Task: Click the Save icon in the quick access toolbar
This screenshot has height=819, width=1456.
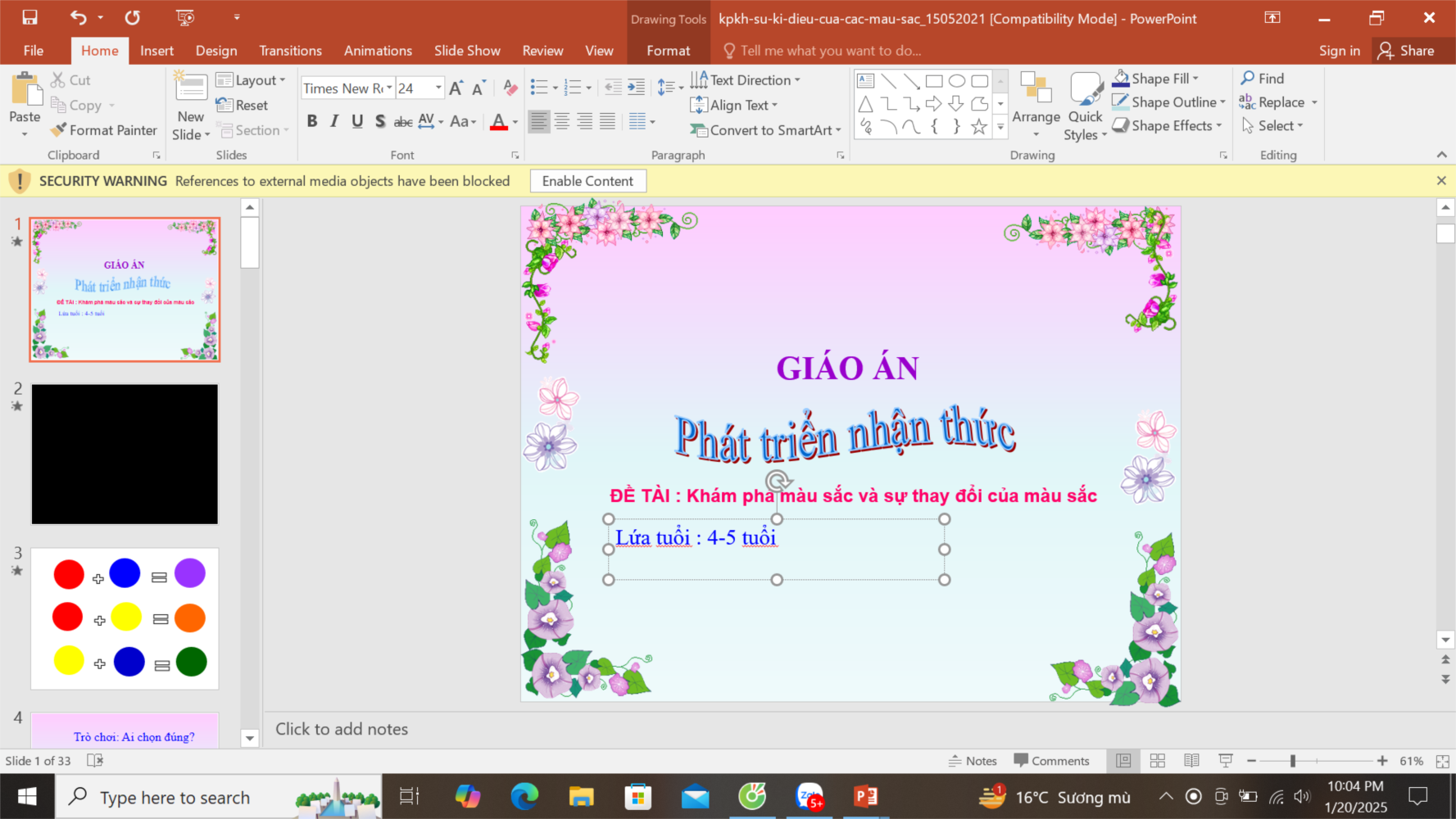Action: 29,17
